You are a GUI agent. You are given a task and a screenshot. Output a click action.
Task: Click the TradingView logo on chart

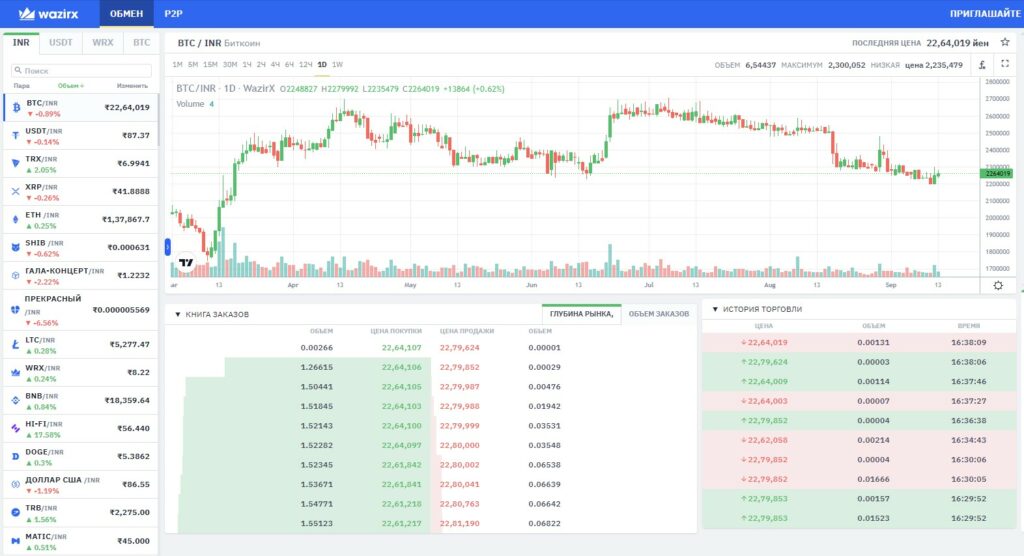(186, 263)
